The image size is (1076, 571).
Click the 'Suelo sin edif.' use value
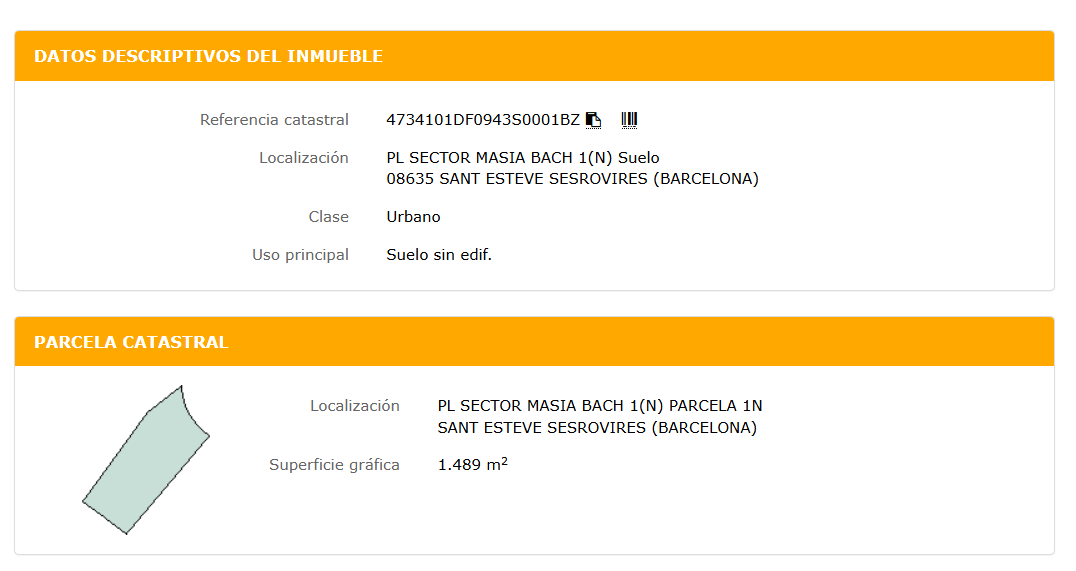439,255
